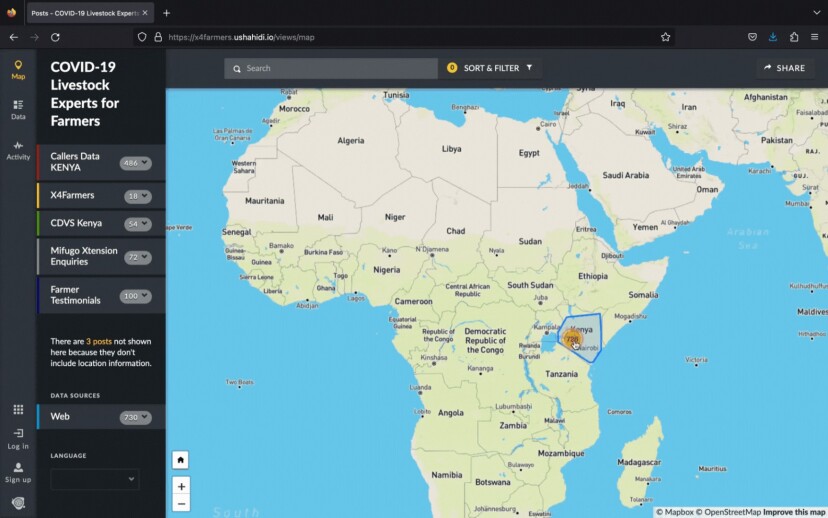This screenshot has height=518, width=828.
Task: Bookmark page with star icon
Action: [x=665, y=37]
